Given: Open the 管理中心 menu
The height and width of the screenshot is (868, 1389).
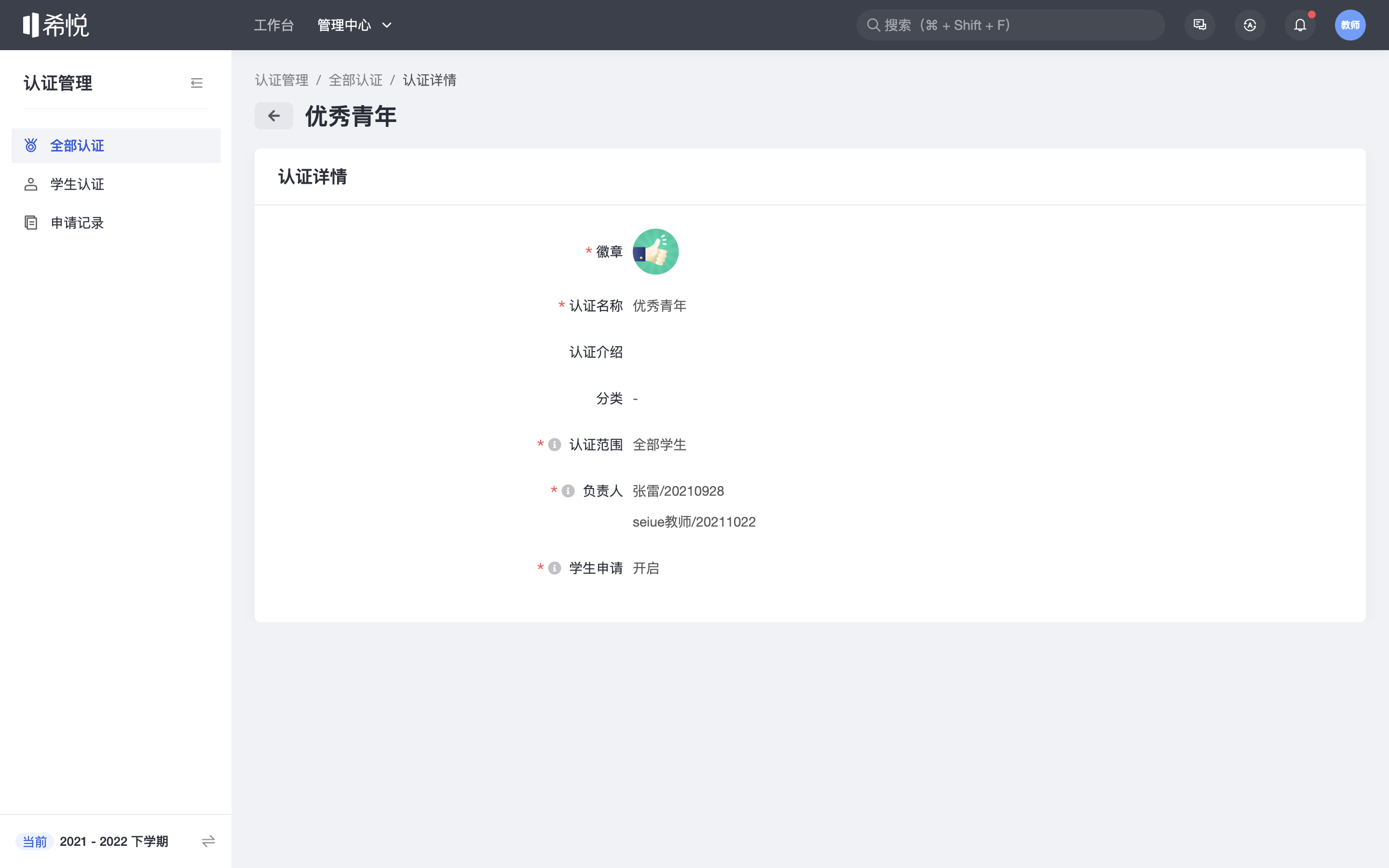Looking at the screenshot, I should [344, 25].
